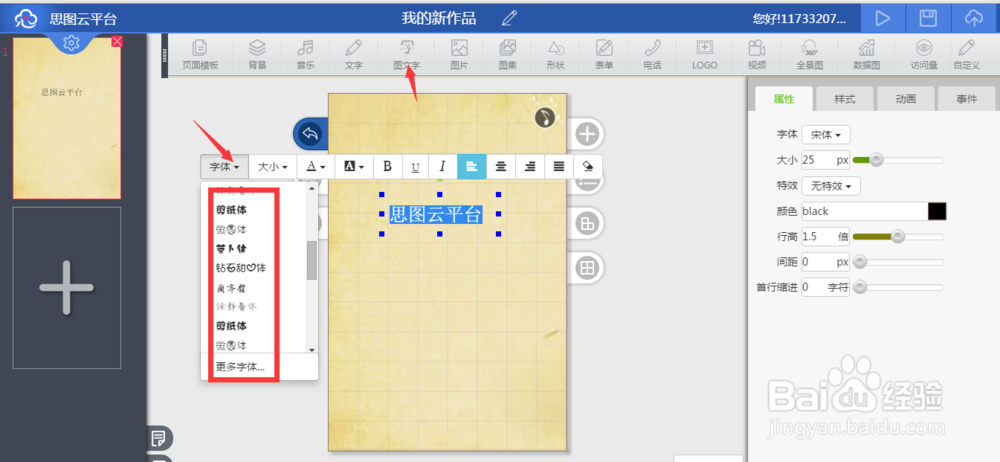Choose the 萝卜体 font
This screenshot has width=1000, height=462.
pos(231,248)
